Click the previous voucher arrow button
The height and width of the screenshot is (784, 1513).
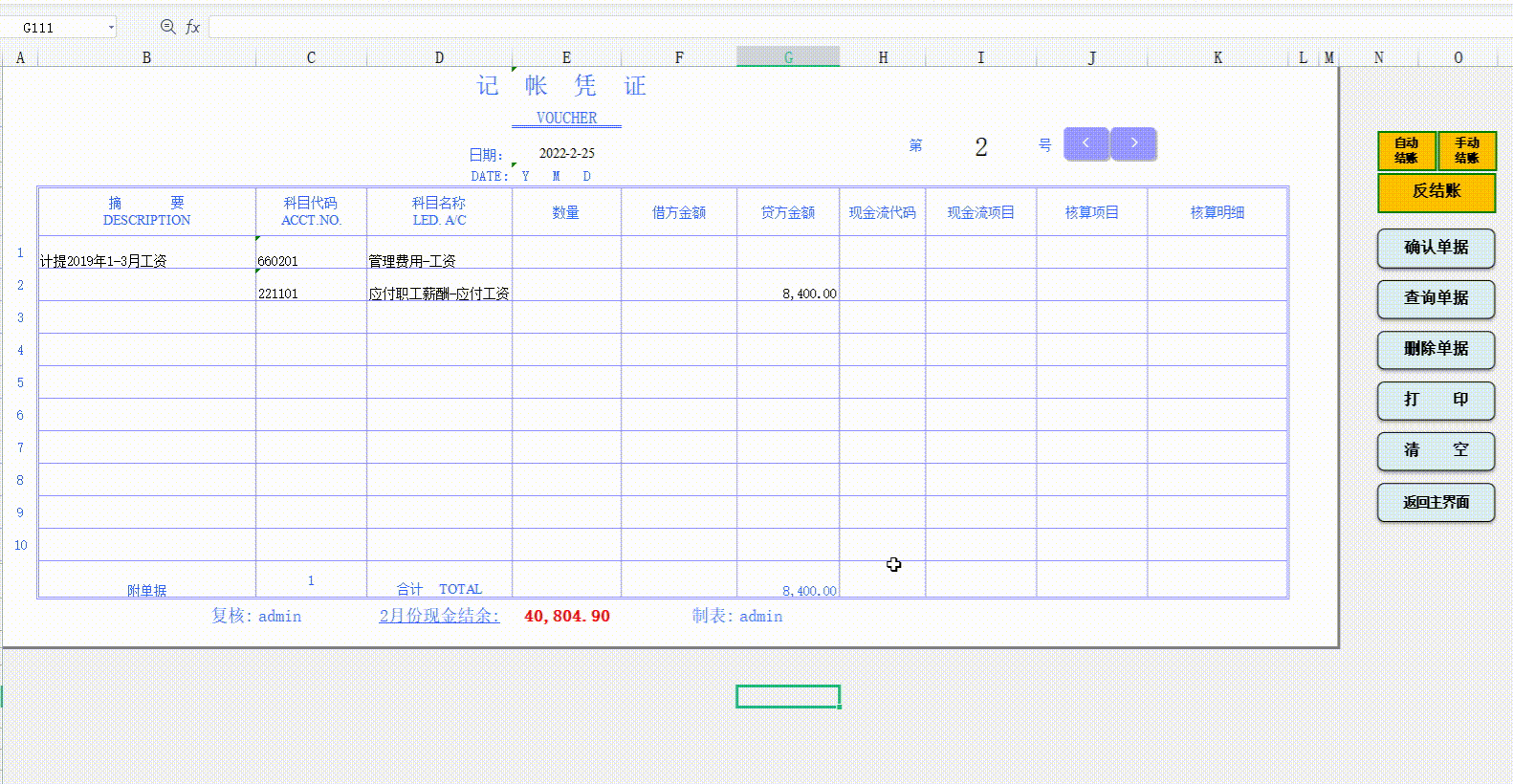tap(1085, 144)
